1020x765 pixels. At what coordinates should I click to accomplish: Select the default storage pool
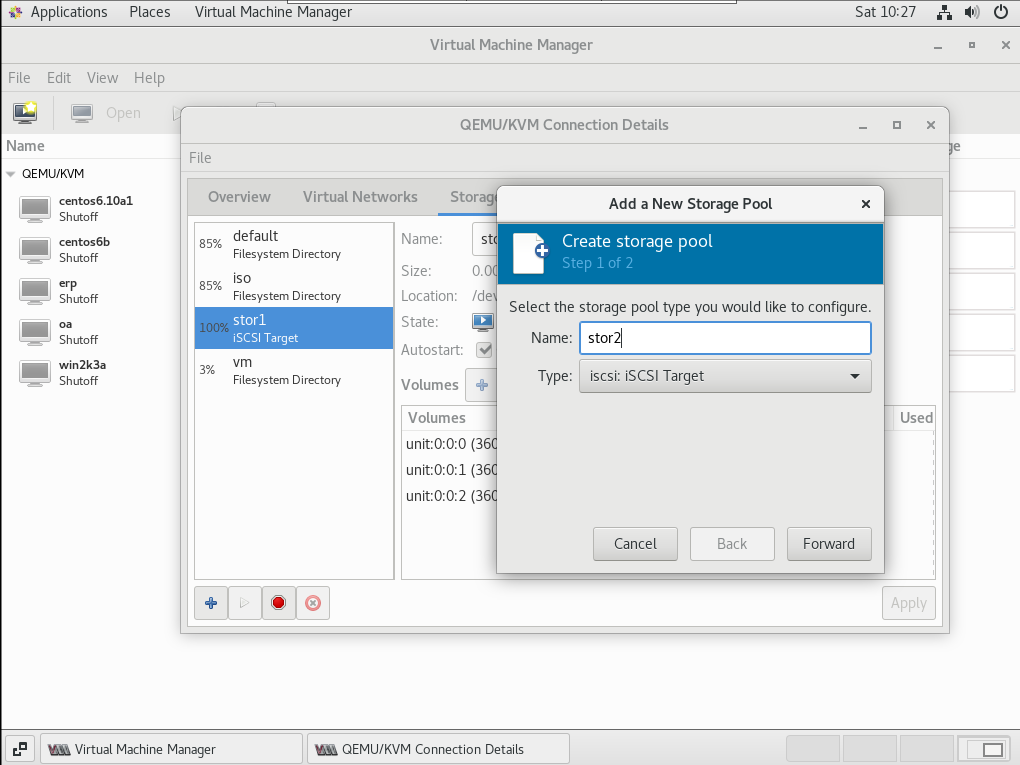294,244
